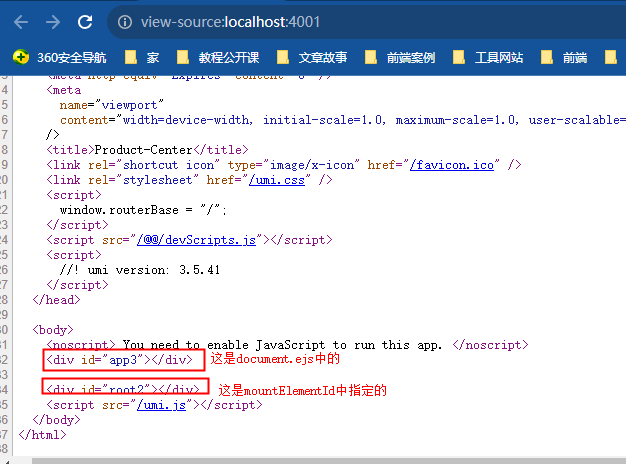Go forward with the forward arrow
The image size is (626, 464).
(x=53, y=22)
